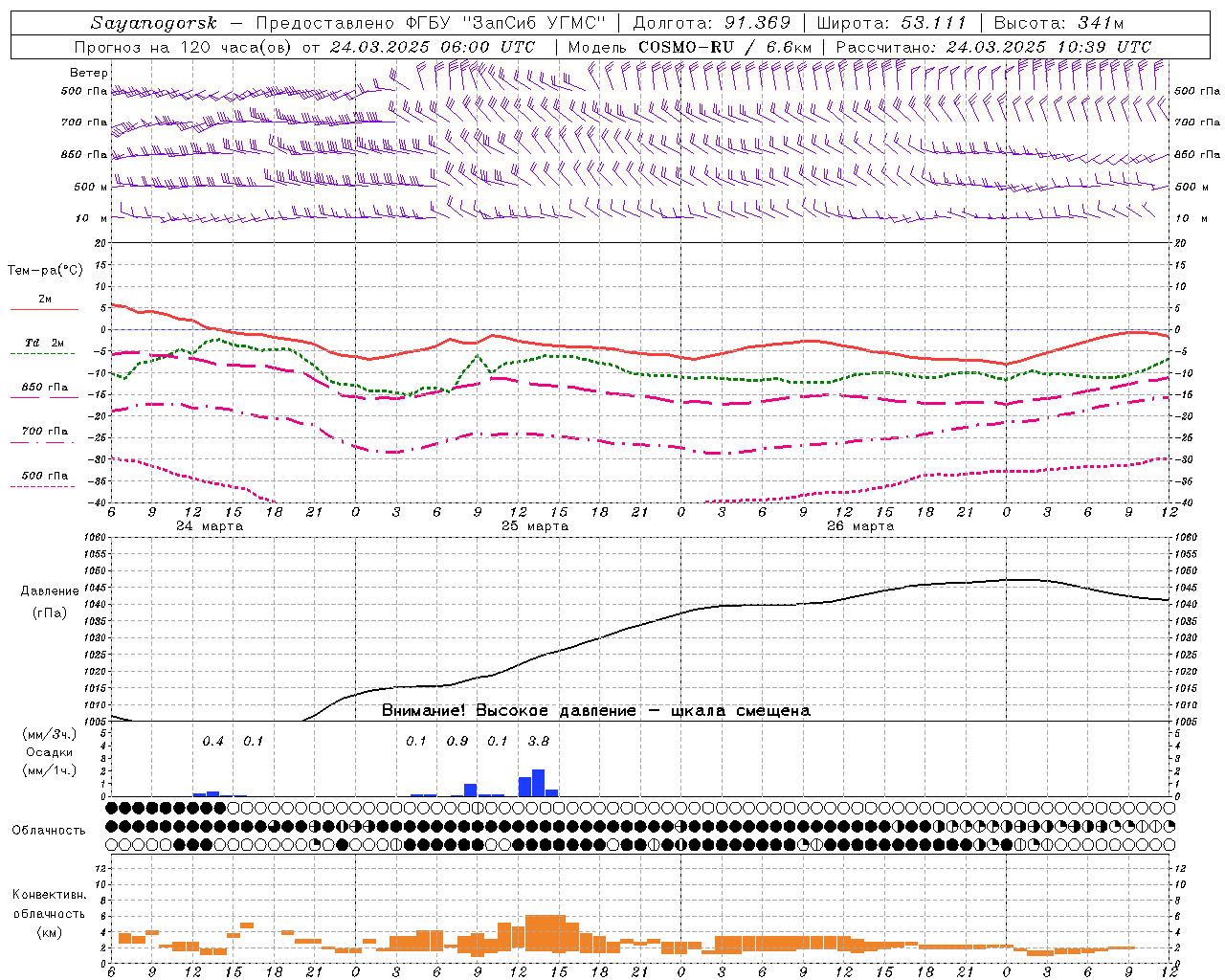This screenshot has height=980, width=1225.
Task: Click the tallest blue precipitation bar
Action: (538, 783)
